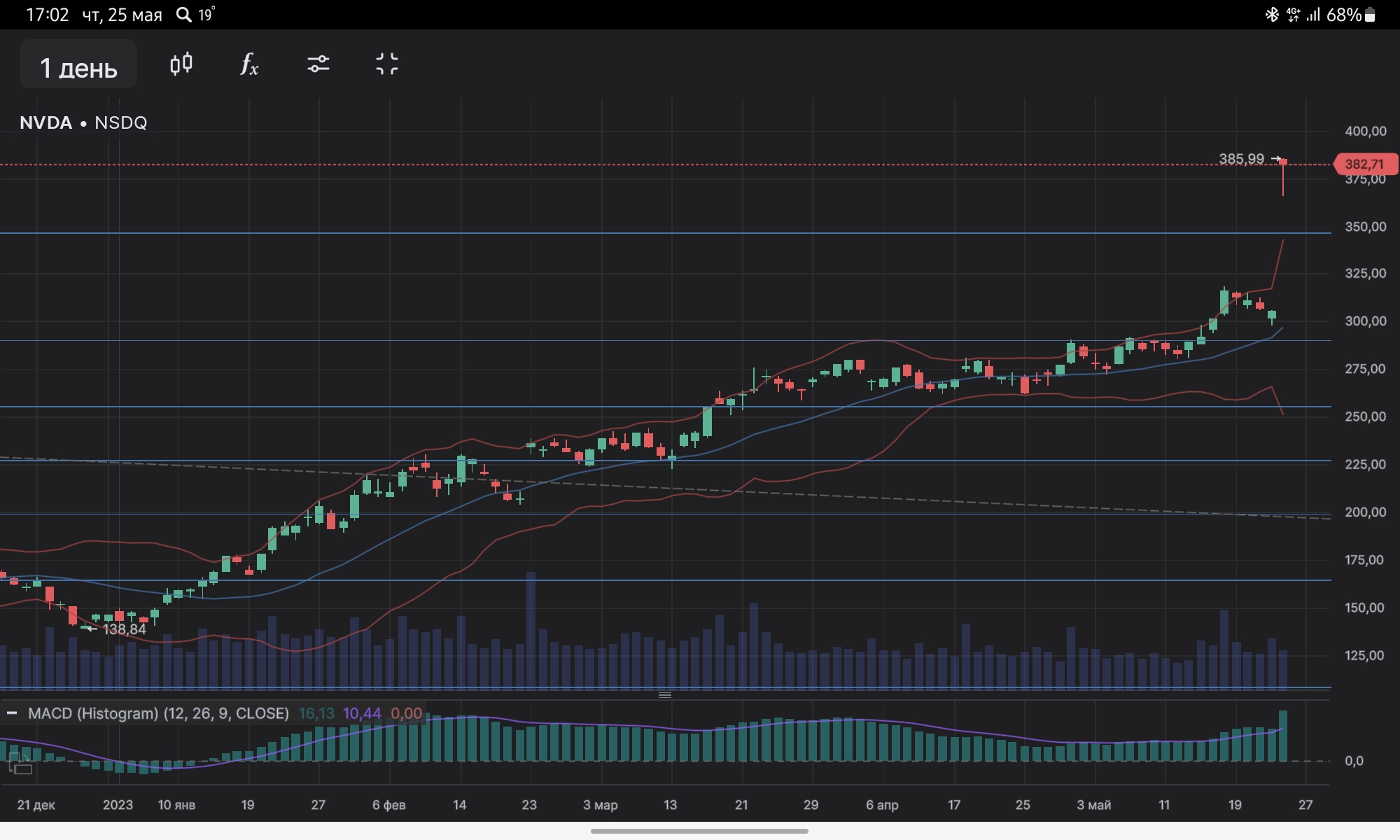
Task: Click the NVDA • NSDQ ticker label
Action: (x=83, y=122)
